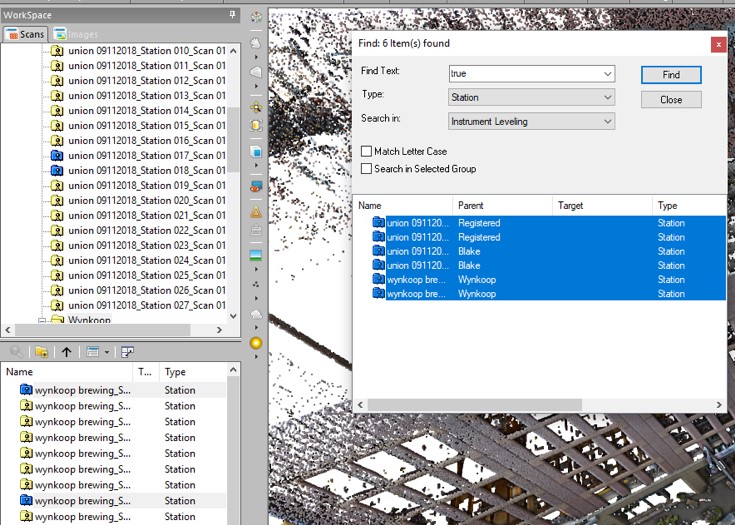Image resolution: width=735 pixels, height=525 pixels.
Task: Click the yellow sphere lighting icon
Action: click(256, 343)
